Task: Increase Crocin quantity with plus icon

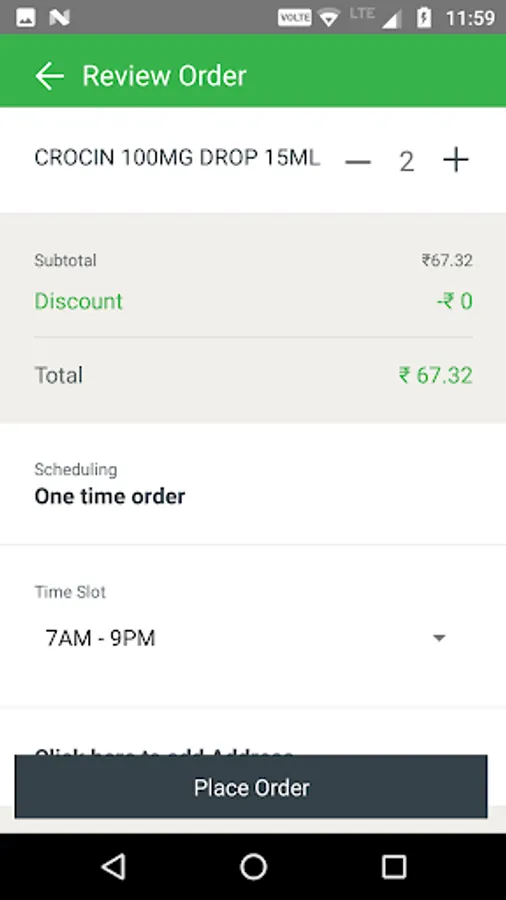Action: click(456, 160)
